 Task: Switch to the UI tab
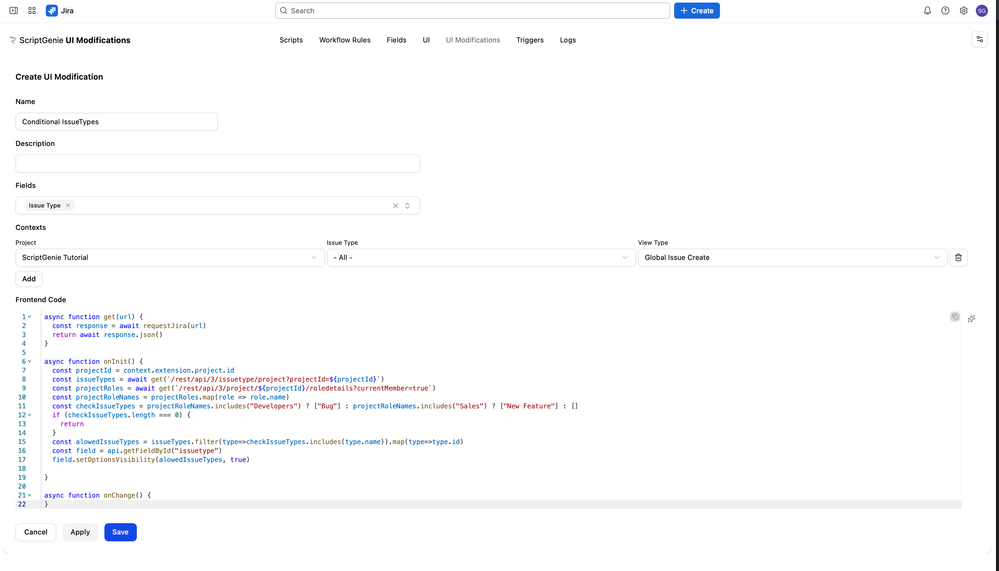pos(426,40)
